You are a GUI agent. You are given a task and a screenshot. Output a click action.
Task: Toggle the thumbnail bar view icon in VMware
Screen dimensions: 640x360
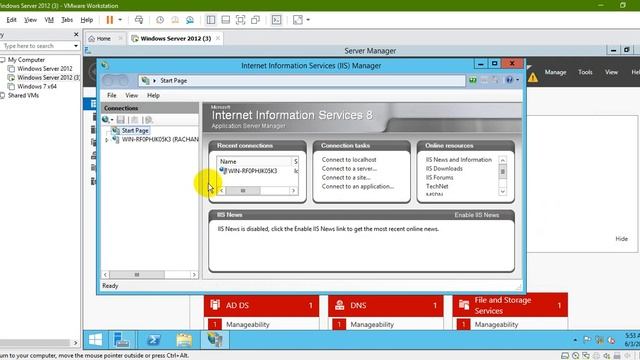[x=225, y=20]
